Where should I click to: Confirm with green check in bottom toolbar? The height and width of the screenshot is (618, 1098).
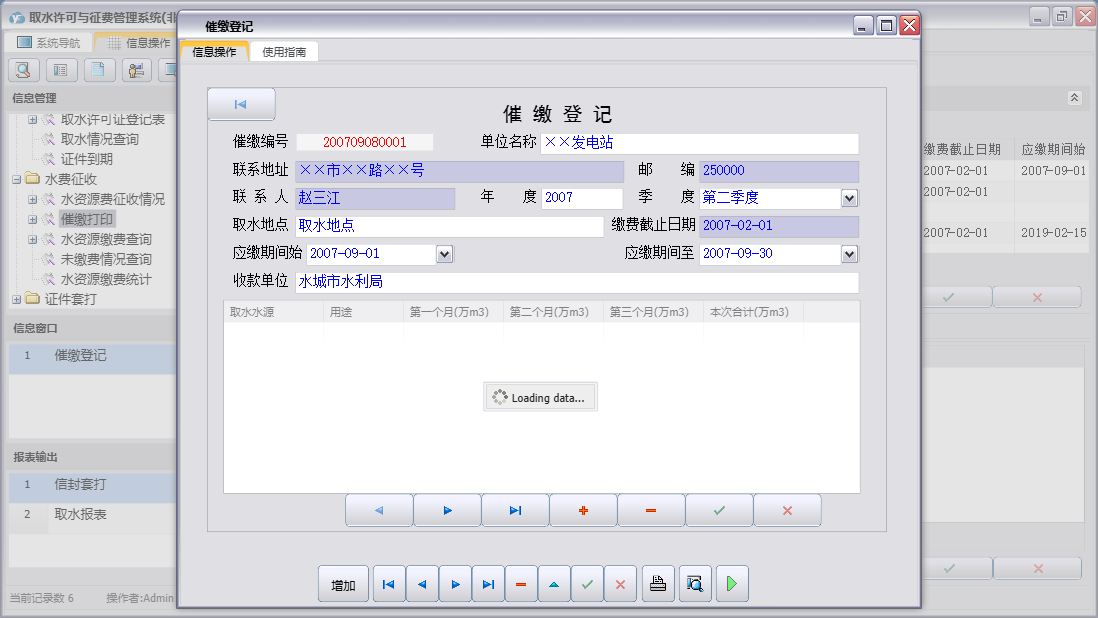click(587, 584)
